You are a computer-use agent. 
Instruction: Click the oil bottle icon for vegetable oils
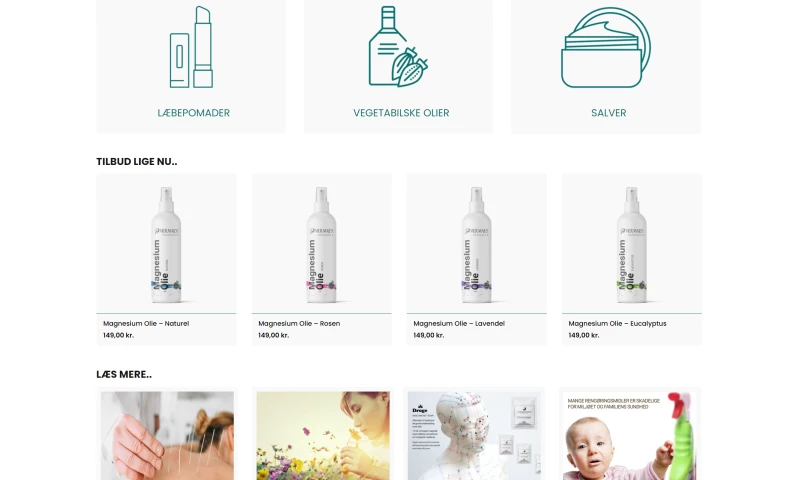coord(398,46)
